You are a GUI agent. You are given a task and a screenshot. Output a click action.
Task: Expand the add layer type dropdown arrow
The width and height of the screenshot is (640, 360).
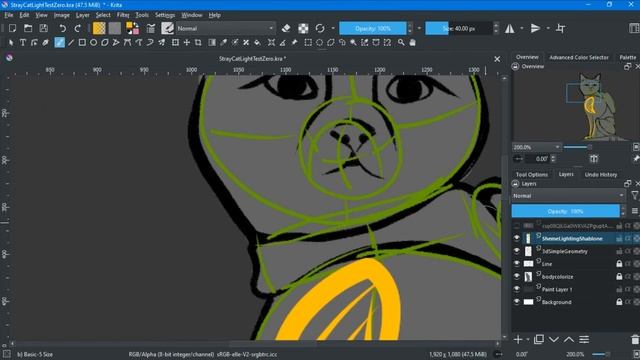pyautogui.click(x=528, y=340)
